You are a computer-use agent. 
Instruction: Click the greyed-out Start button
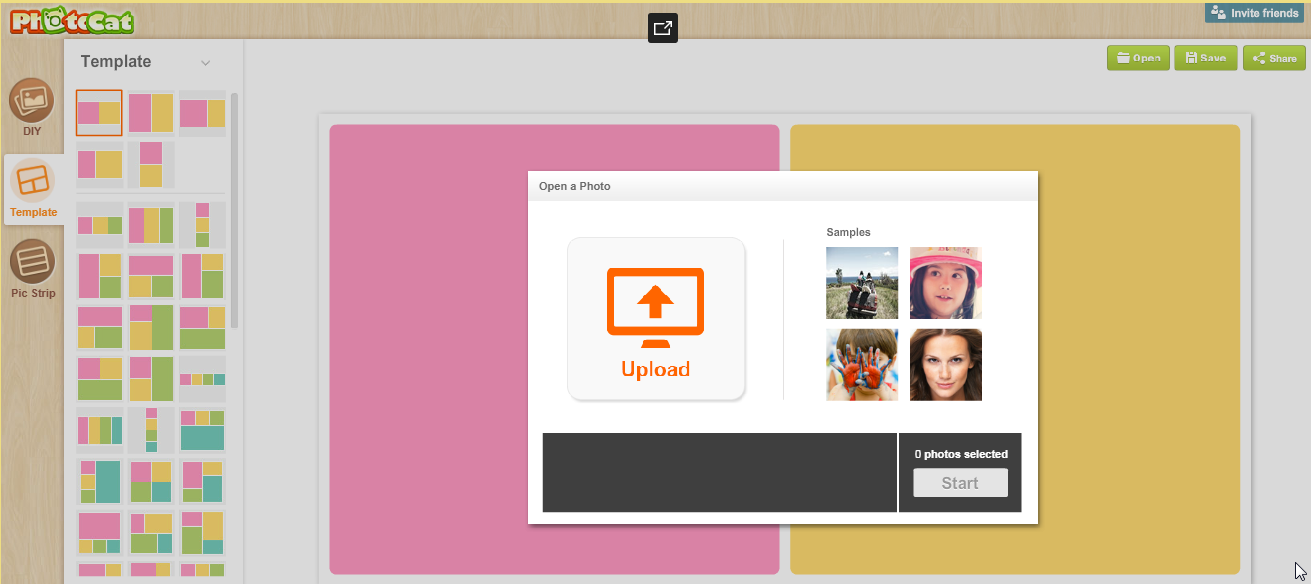tap(960, 483)
